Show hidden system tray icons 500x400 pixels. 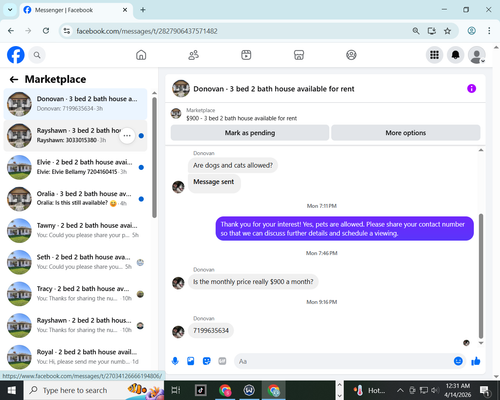pos(400,390)
